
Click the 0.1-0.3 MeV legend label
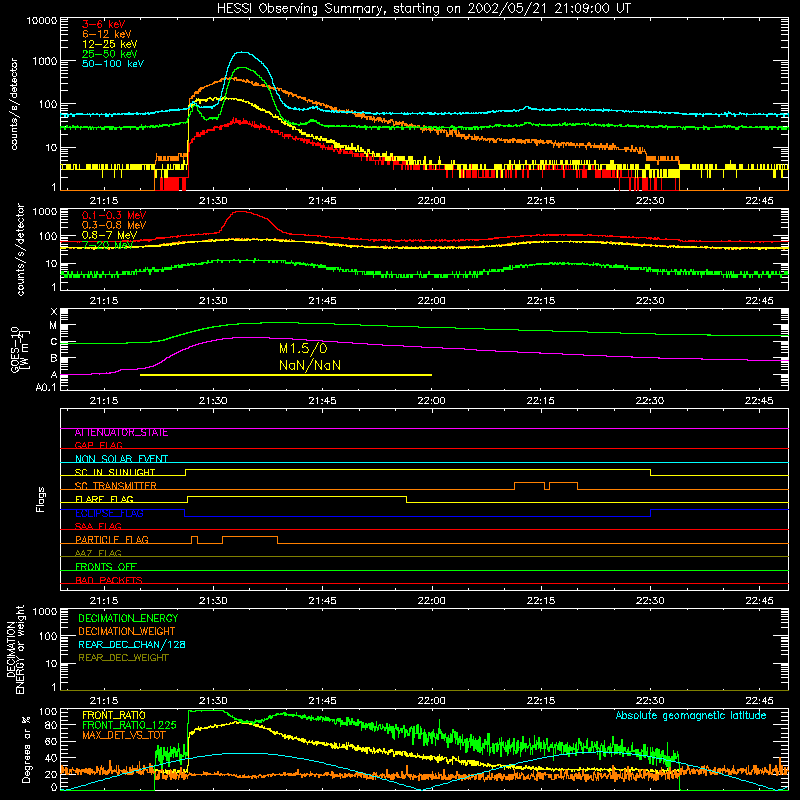(114, 215)
